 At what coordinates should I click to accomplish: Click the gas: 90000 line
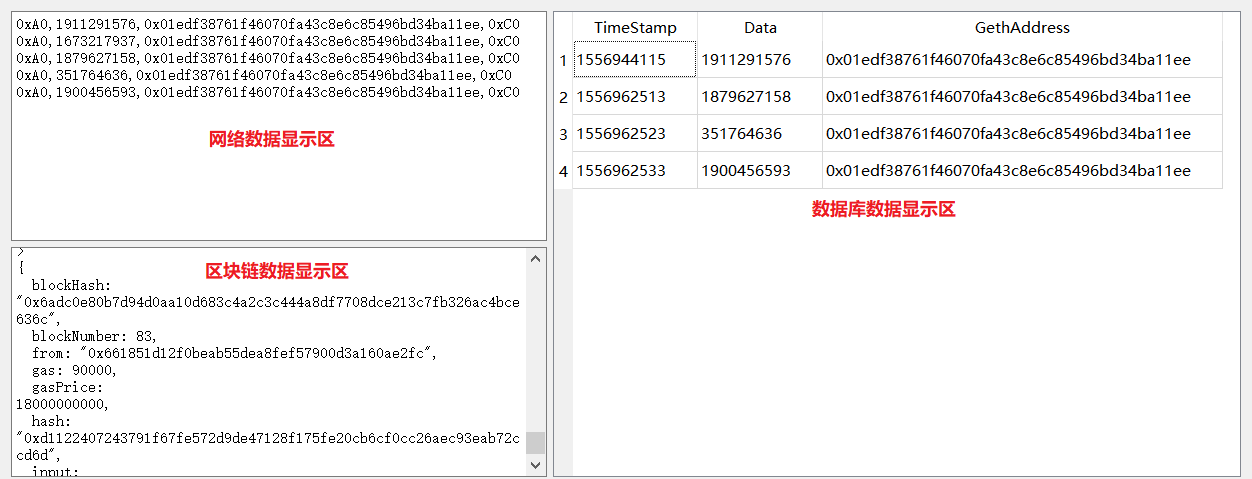click(74, 370)
